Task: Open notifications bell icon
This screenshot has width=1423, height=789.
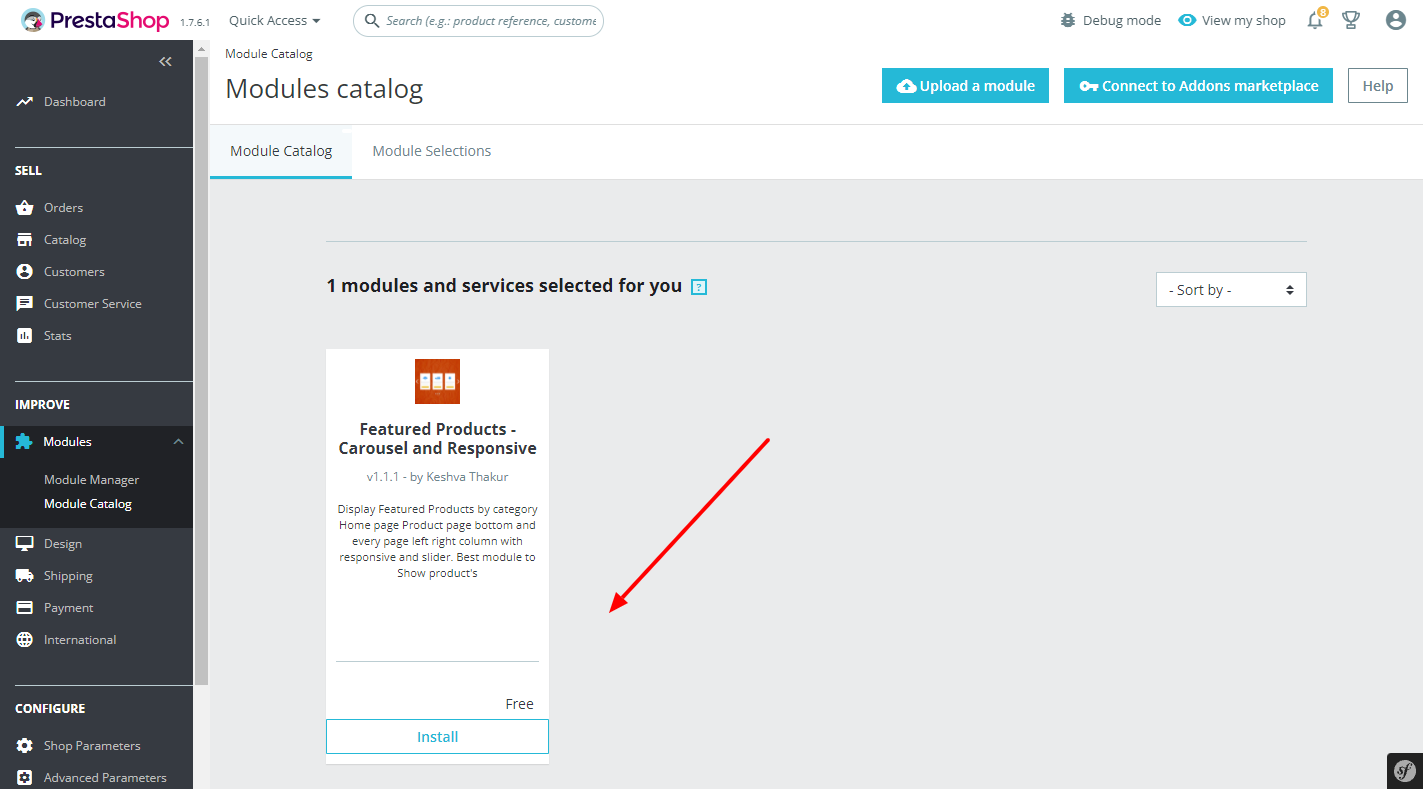Action: (1315, 20)
